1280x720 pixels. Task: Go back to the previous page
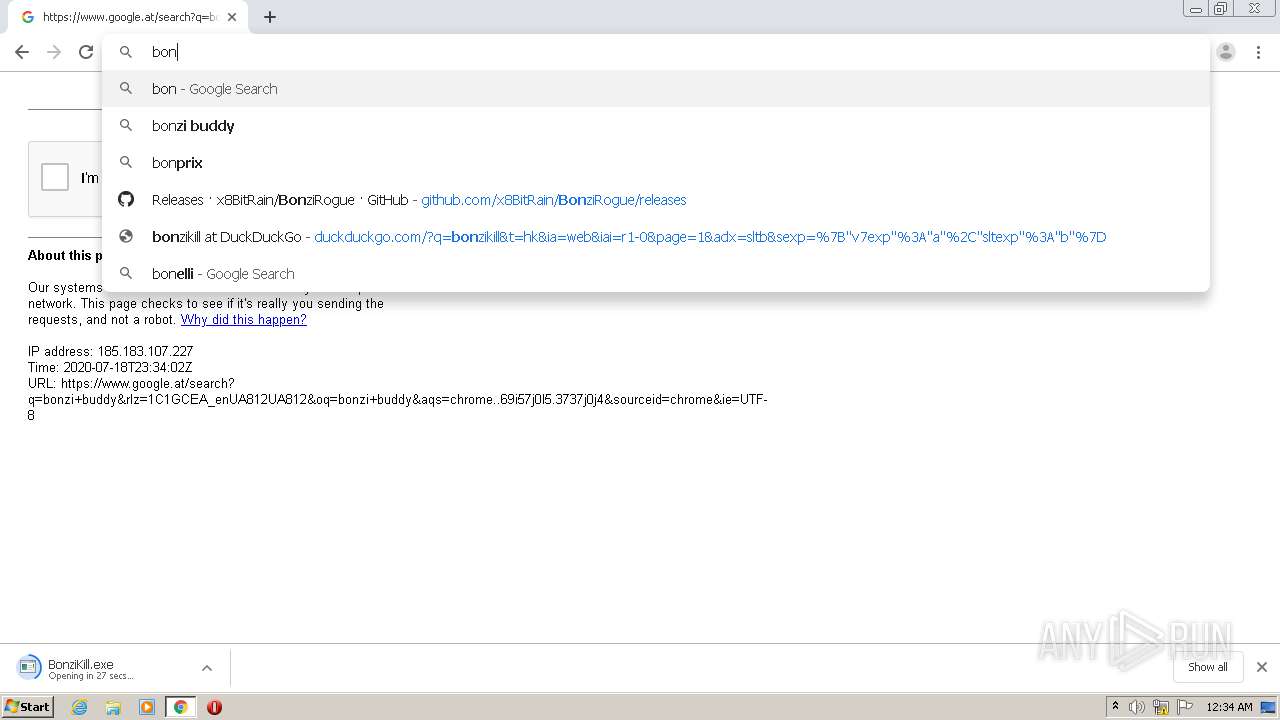(22, 52)
